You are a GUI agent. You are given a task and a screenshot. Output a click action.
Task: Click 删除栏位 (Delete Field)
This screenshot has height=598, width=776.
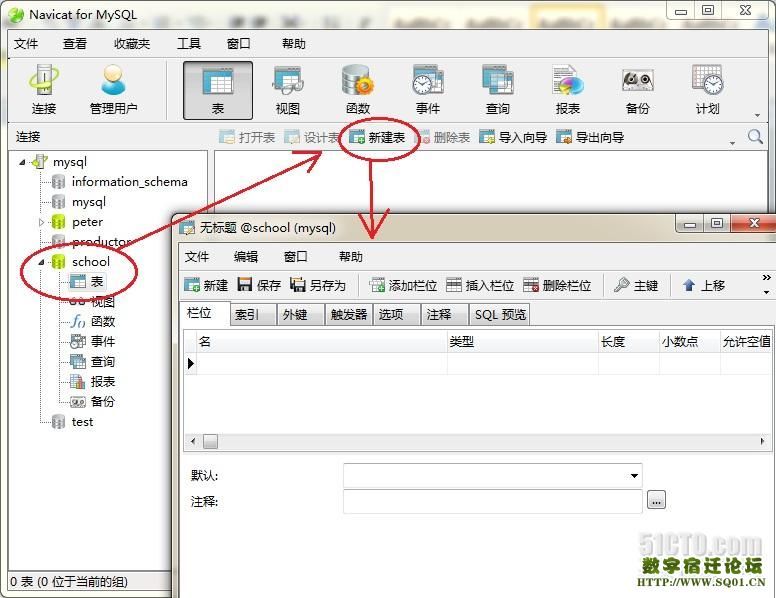click(557, 285)
